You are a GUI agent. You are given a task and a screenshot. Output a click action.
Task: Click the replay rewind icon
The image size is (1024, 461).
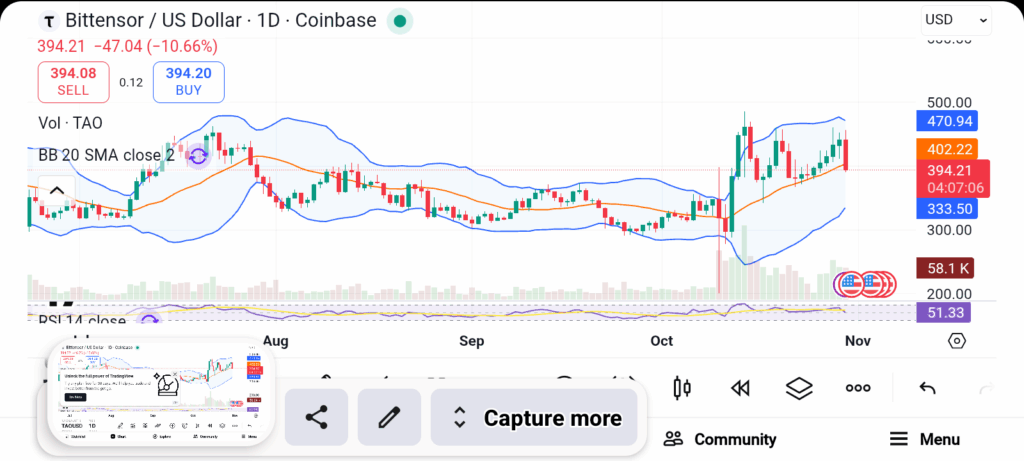(740, 388)
